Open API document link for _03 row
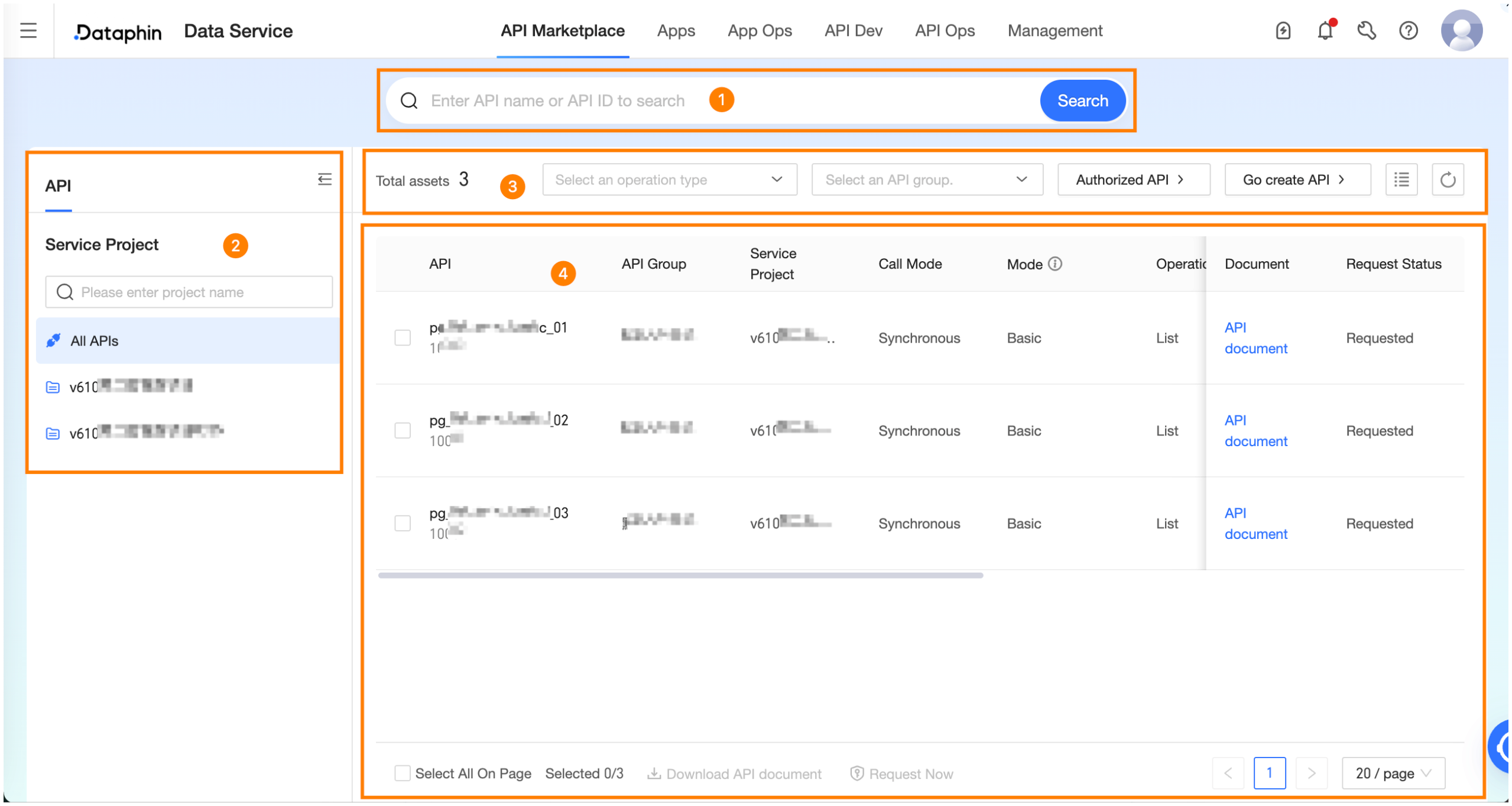Screen dimensions: 1512x806 [1256, 524]
